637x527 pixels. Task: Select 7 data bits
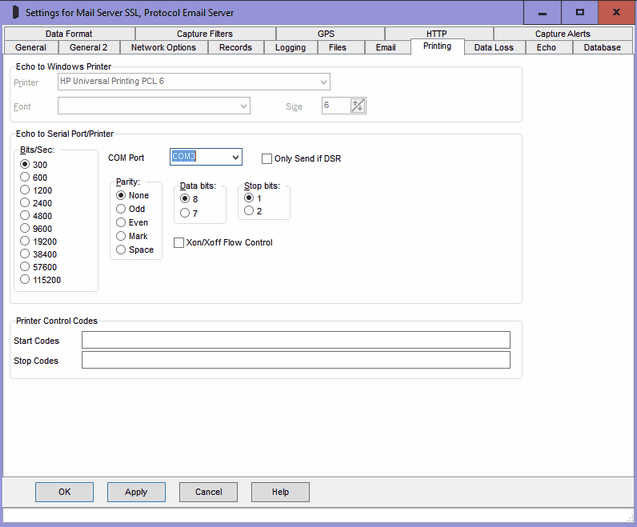point(184,213)
